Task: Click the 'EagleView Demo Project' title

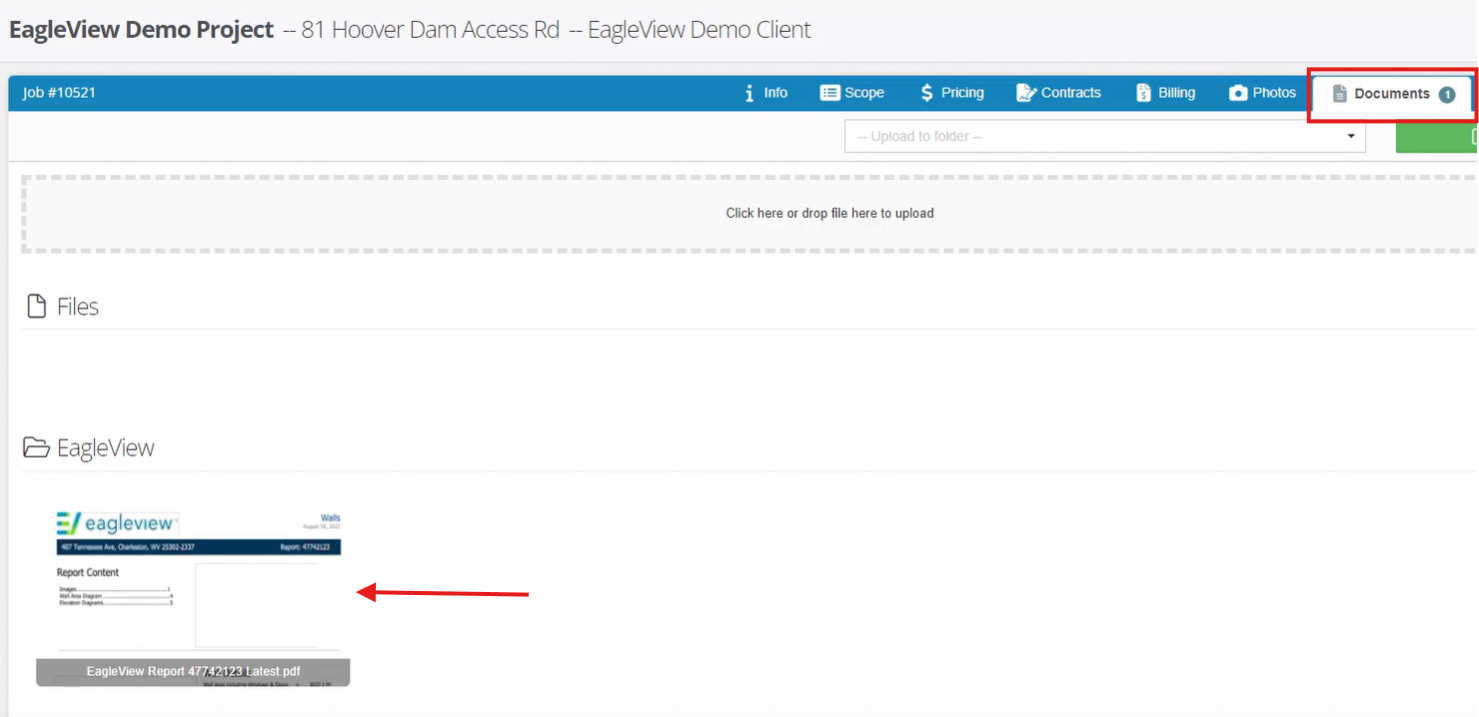Action: pos(141,30)
